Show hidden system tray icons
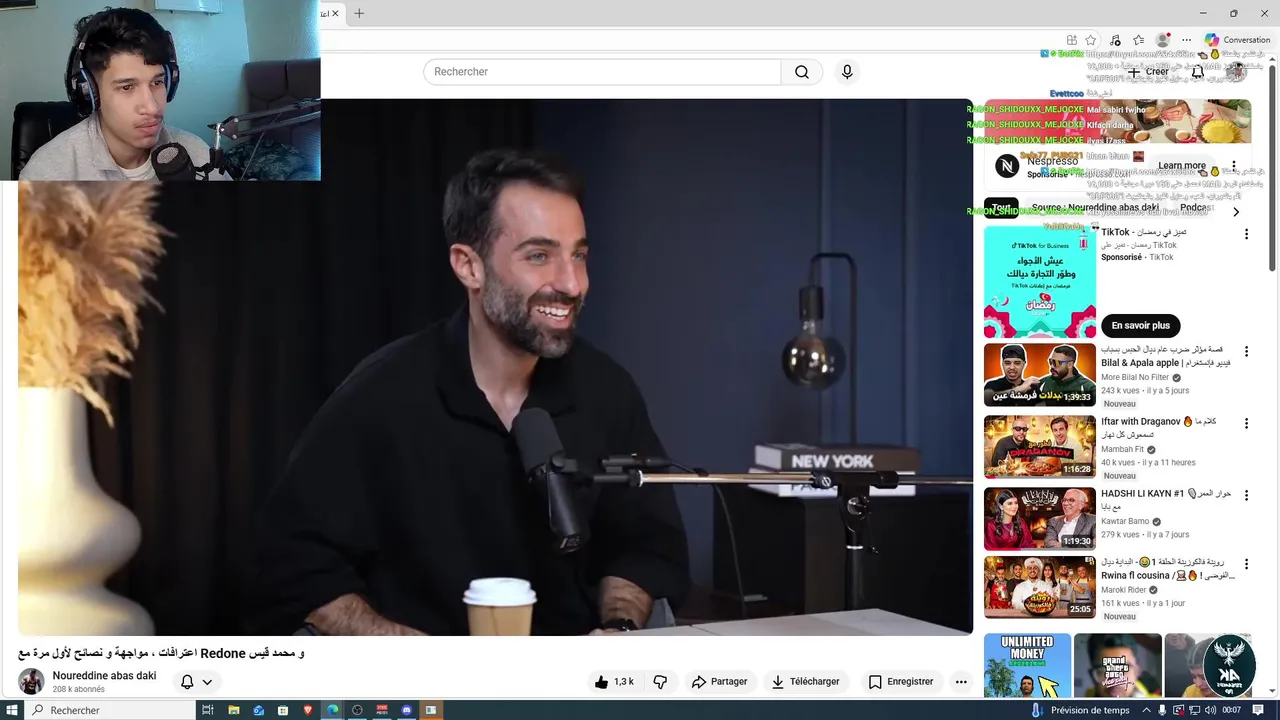 pyautogui.click(x=1147, y=710)
